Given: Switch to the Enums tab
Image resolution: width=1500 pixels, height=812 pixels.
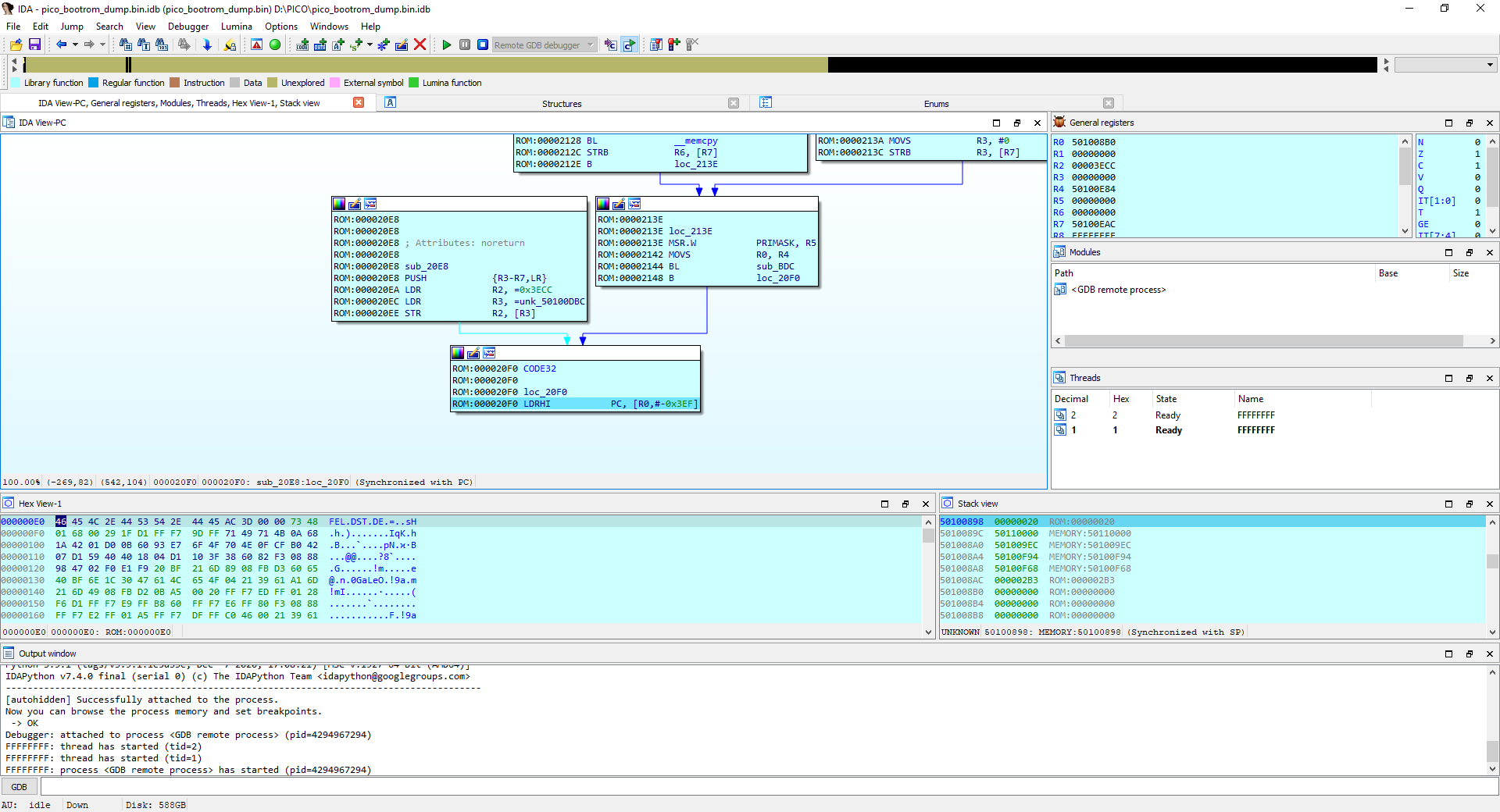Looking at the screenshot, I should pos(936,103).
